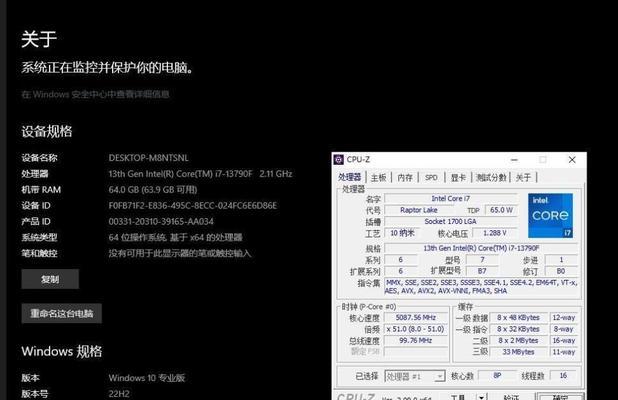Click the 指令集 instruction set text box
Image resolution: width=618 pixels, height=400 pixels.
(481, 287)
